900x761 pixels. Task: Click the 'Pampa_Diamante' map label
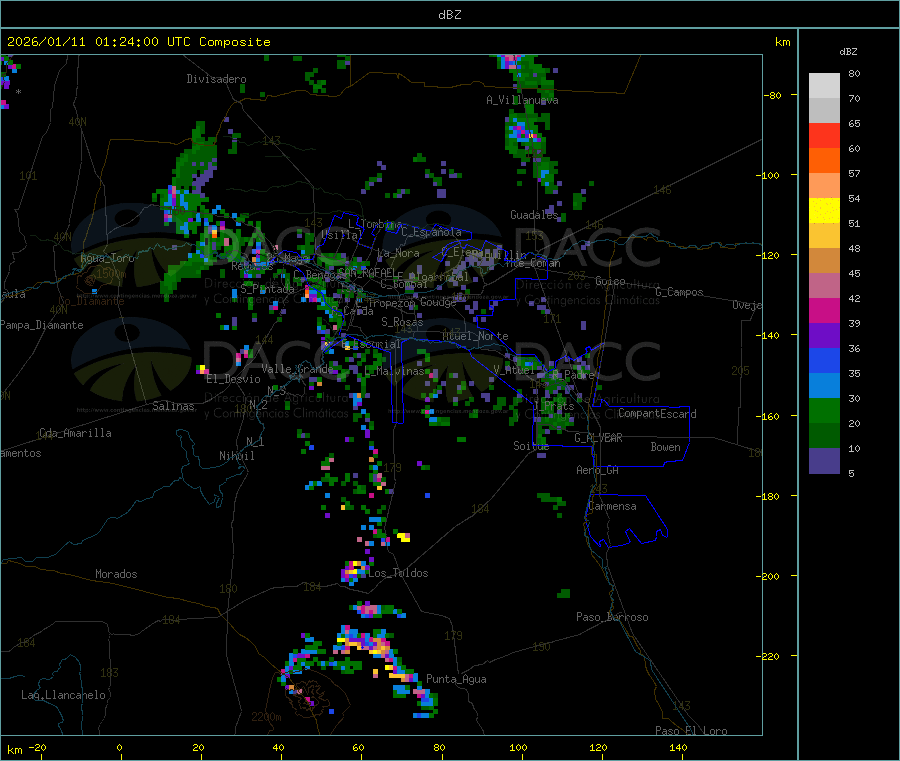tap(42, 325)
